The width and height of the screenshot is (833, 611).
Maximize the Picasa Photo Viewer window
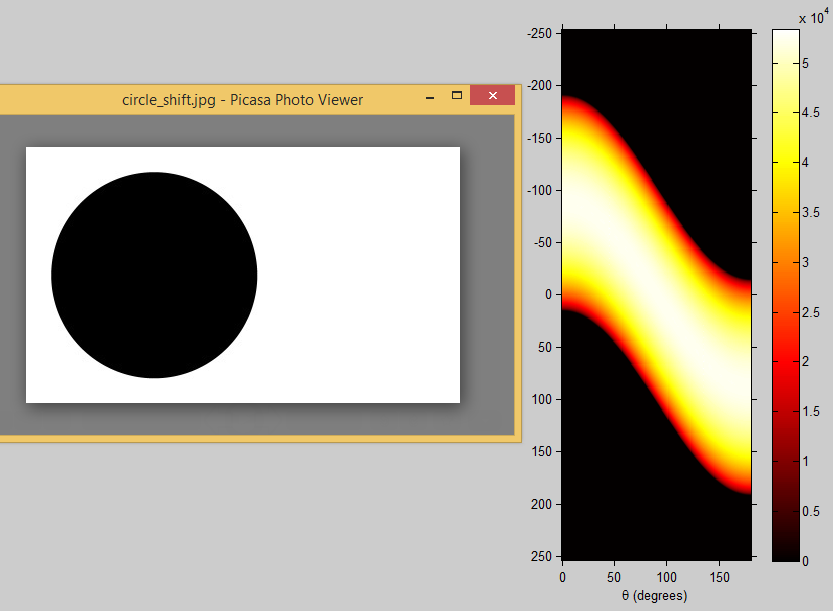(457, 95)
